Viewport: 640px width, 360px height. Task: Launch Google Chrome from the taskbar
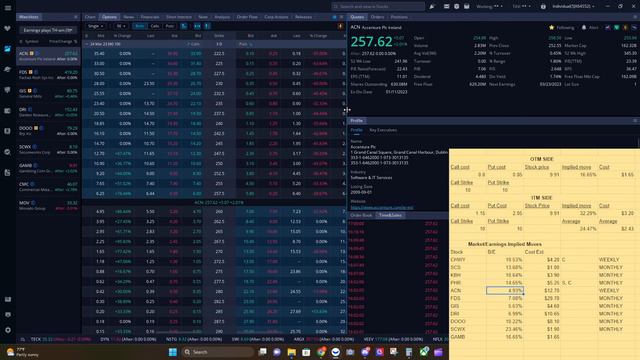[321, 352]
